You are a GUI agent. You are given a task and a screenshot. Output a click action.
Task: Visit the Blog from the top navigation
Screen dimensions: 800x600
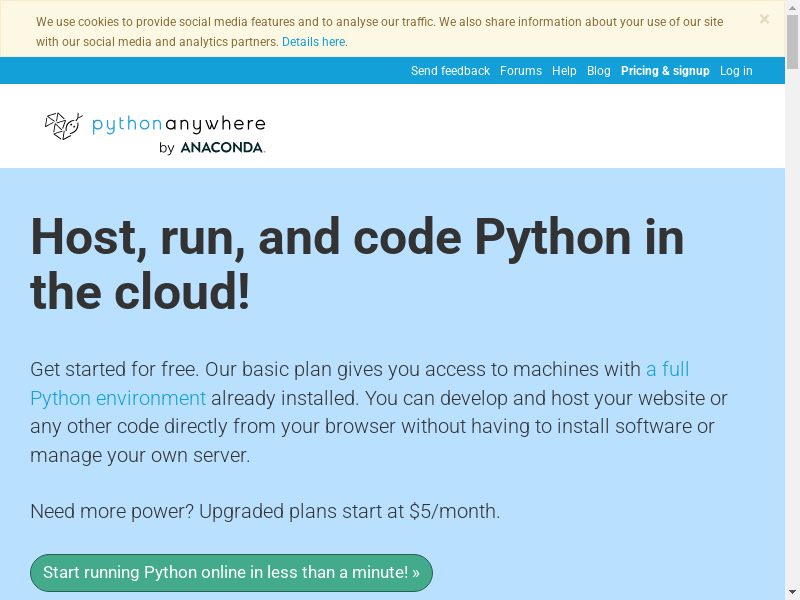598,71
